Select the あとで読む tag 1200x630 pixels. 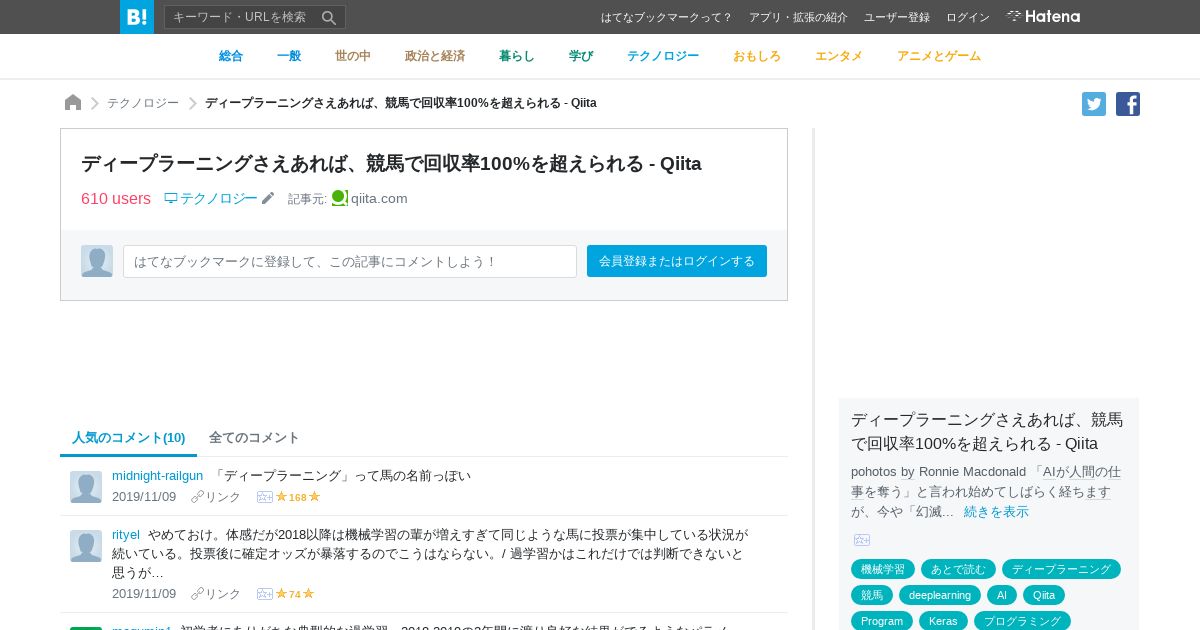[x=958, y=569]
